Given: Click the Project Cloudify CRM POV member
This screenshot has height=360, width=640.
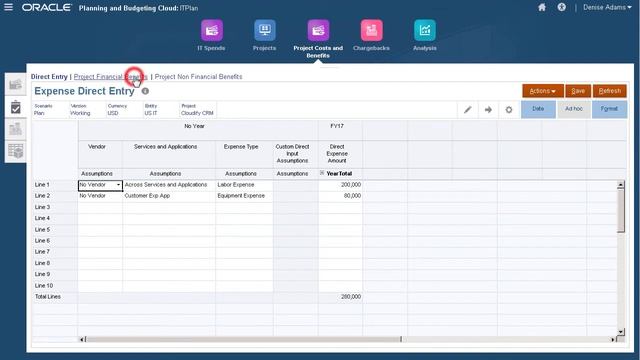Looking at the screenshot, I should click(198, 109).
